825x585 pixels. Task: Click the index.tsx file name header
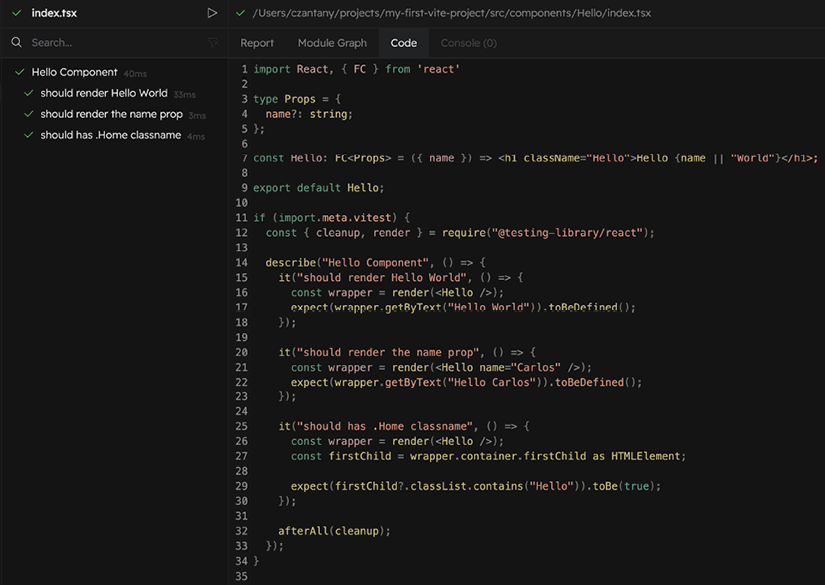[x=54, y=13]
